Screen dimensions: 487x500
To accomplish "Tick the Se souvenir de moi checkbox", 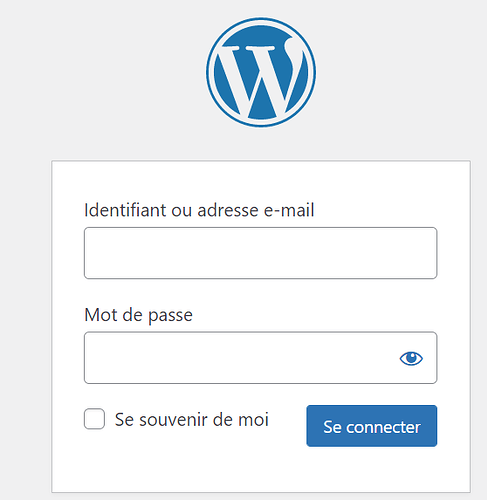I will click(x=94, y=419).
